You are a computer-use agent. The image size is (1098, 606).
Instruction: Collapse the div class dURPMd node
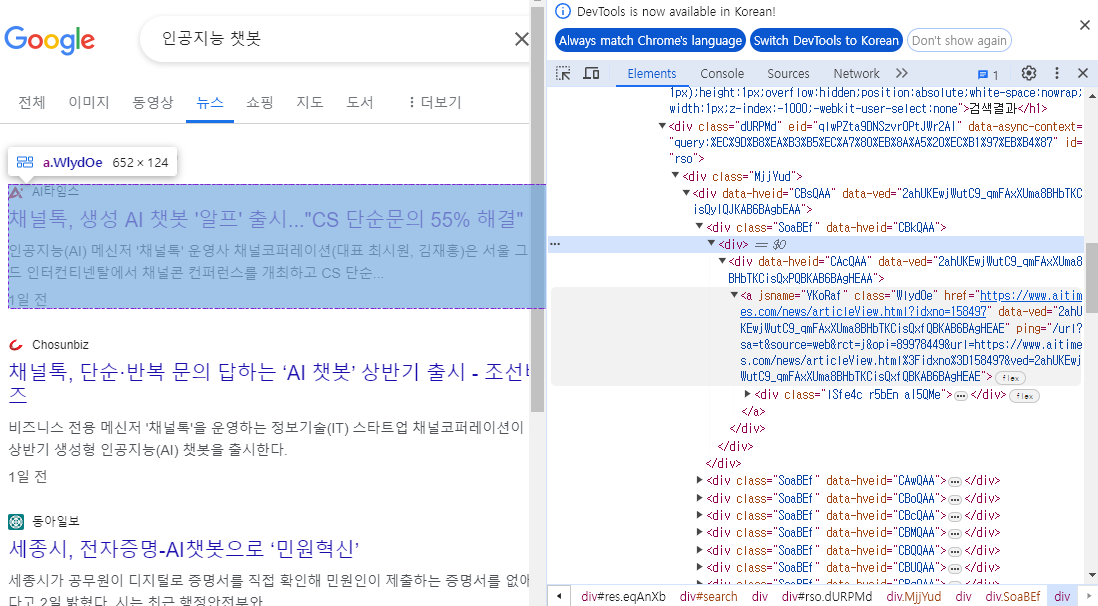[662, 126]
